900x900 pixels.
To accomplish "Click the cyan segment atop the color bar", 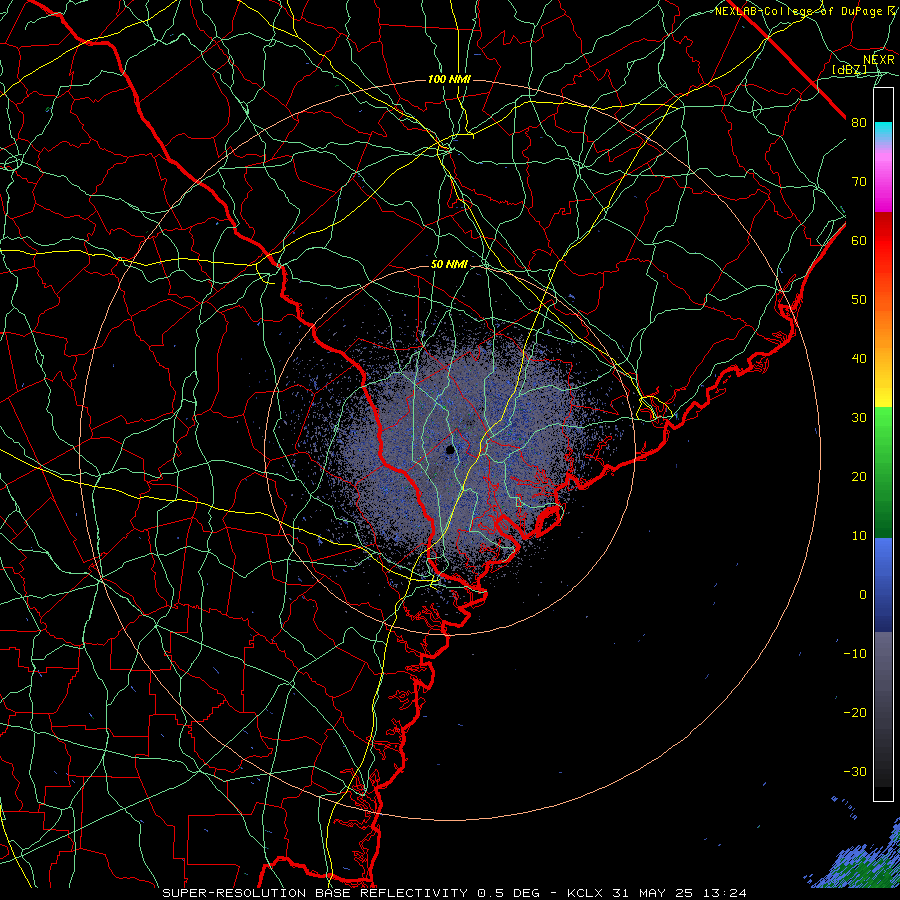I will coord(883,132).
